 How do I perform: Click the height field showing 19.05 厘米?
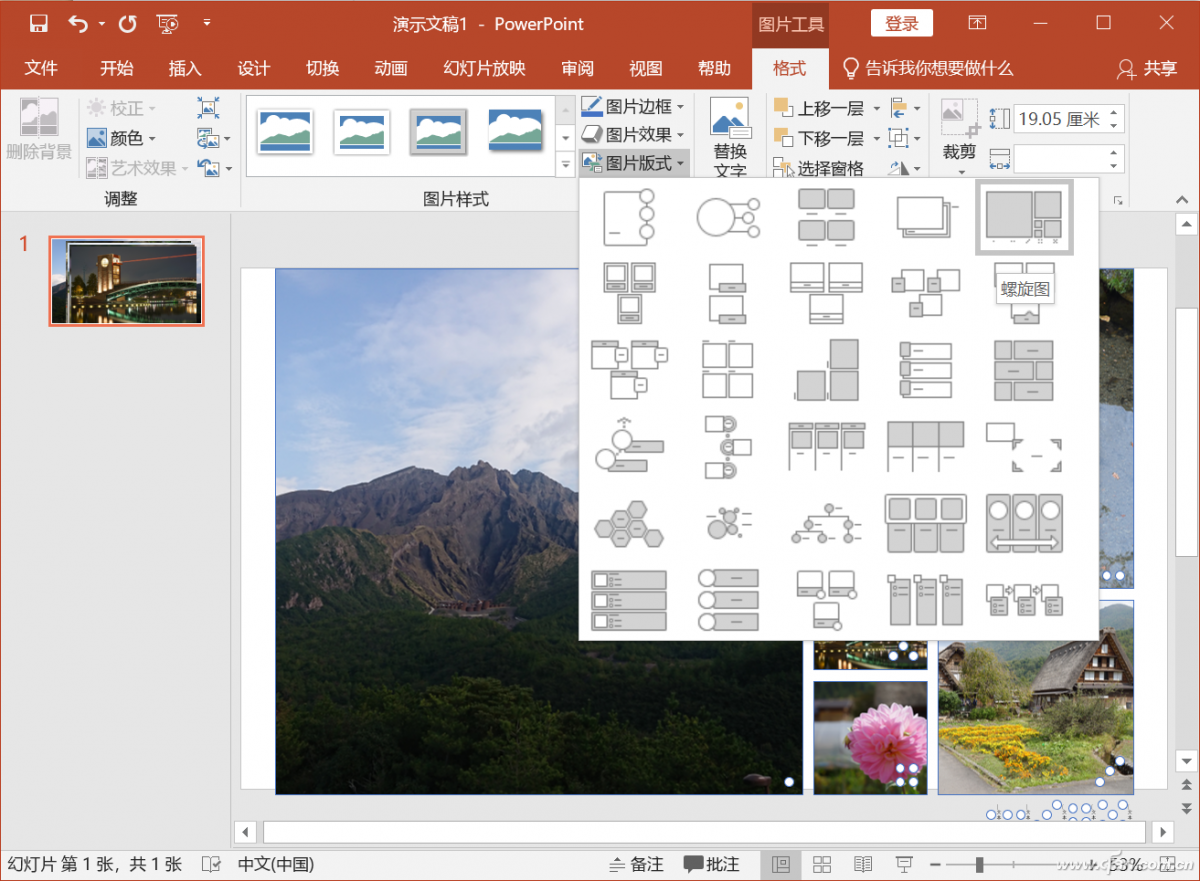(1057, 119)
